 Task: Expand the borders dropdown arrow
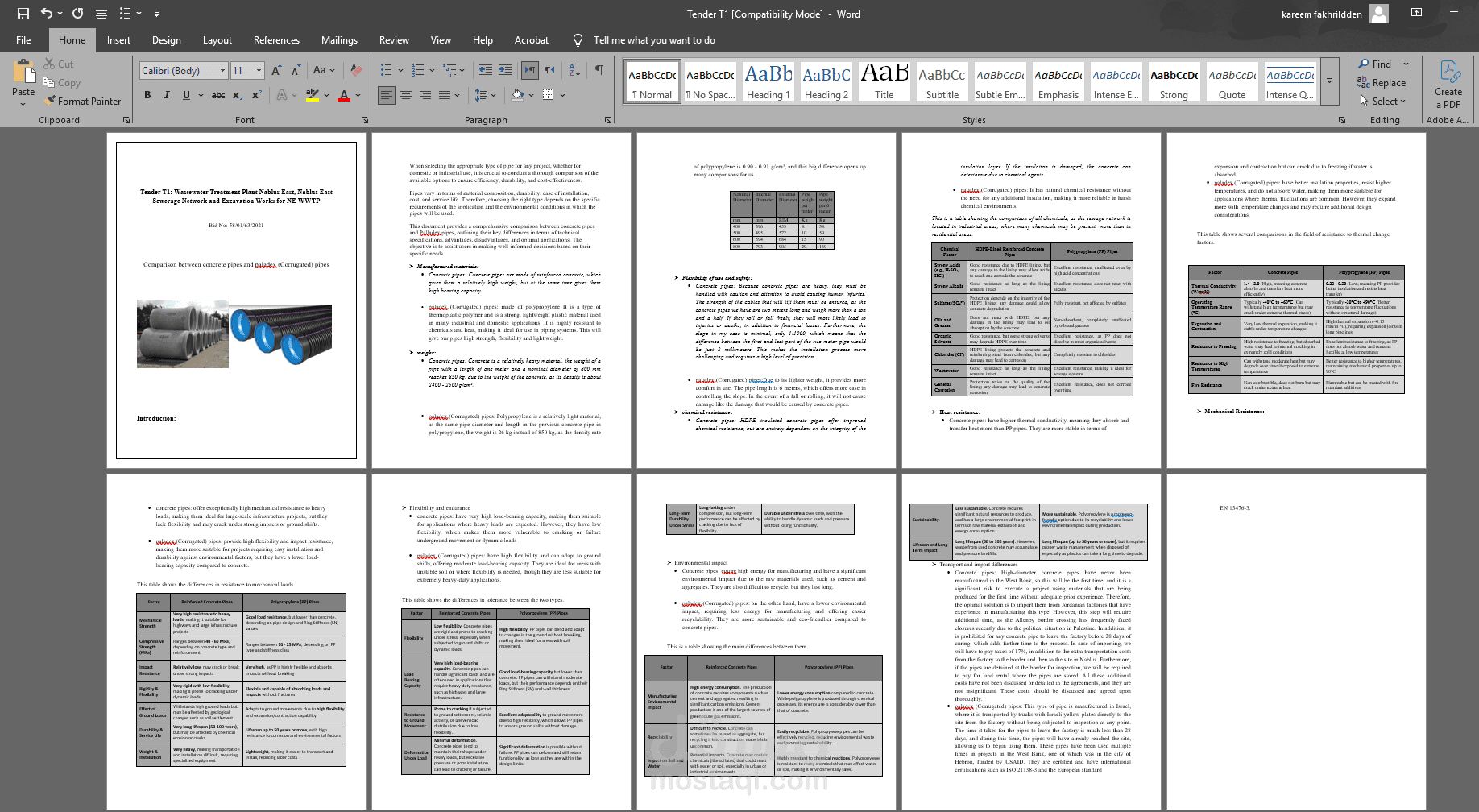point(562,95)
